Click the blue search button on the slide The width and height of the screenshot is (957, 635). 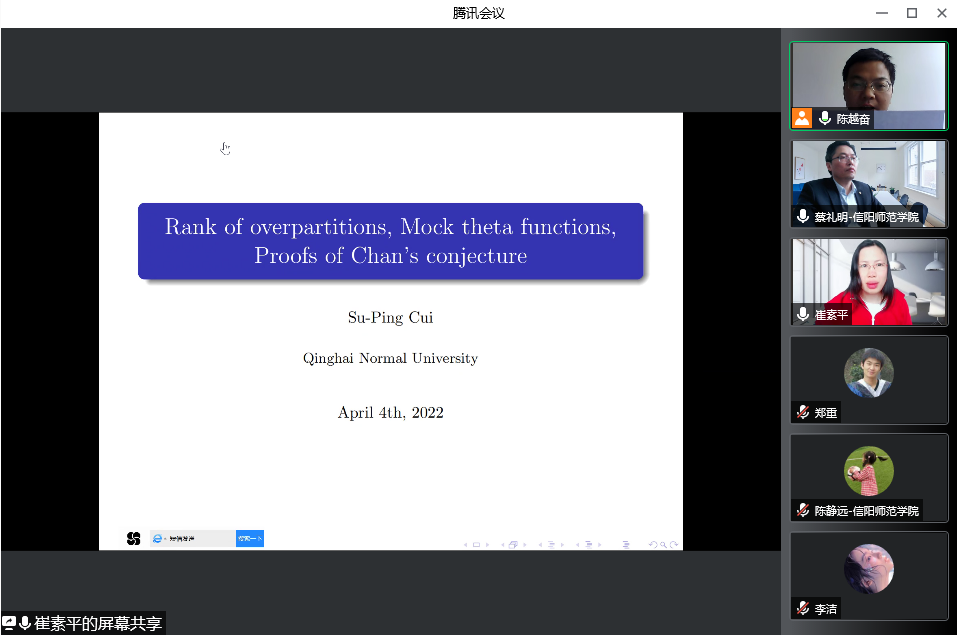pyautogui.click(x=250, y=539)
